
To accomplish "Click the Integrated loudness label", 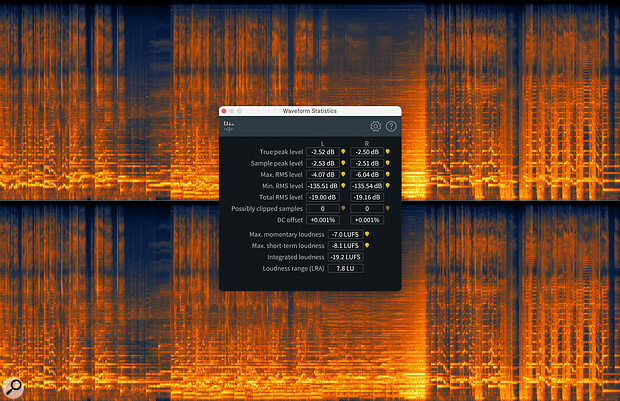I will click(x=296, y=257).
